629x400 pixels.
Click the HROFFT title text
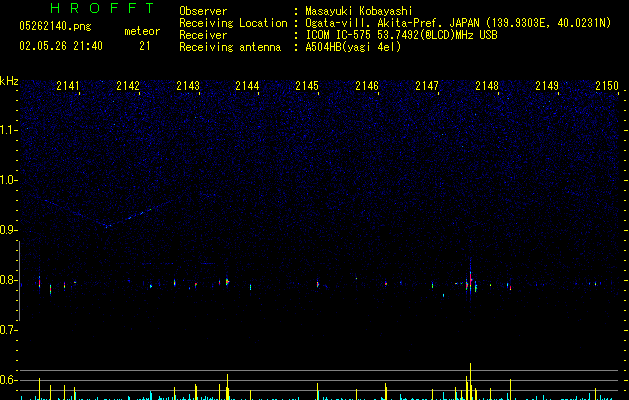[x=102, y=8]
